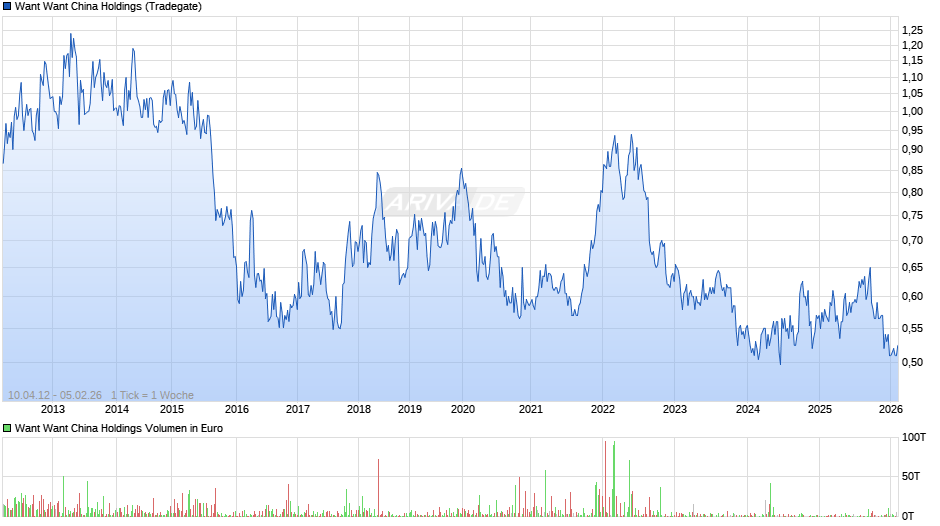Image resolution: width=940 pixels, height=526 pixels.
Task: Click the 2014 year label on the x-axis
Action: click(117, 409)
